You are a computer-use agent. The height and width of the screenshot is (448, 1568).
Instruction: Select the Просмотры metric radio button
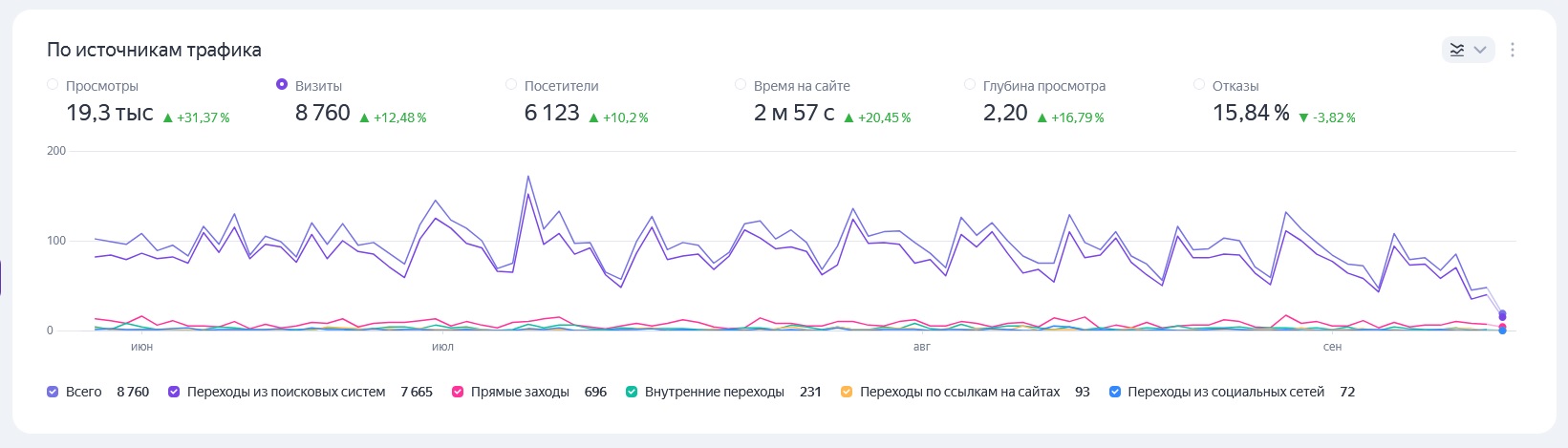click(53, 85)
